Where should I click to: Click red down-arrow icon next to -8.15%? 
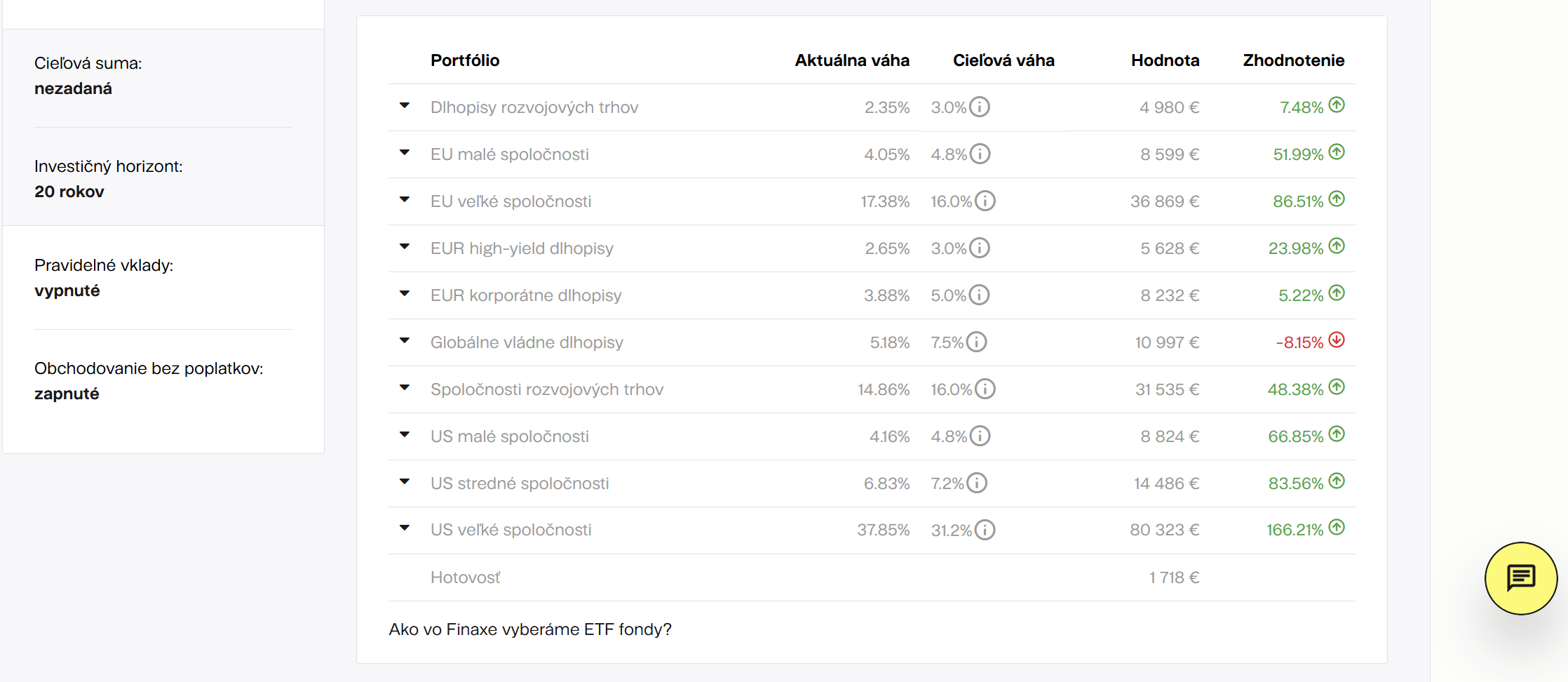coord(1337,340)
